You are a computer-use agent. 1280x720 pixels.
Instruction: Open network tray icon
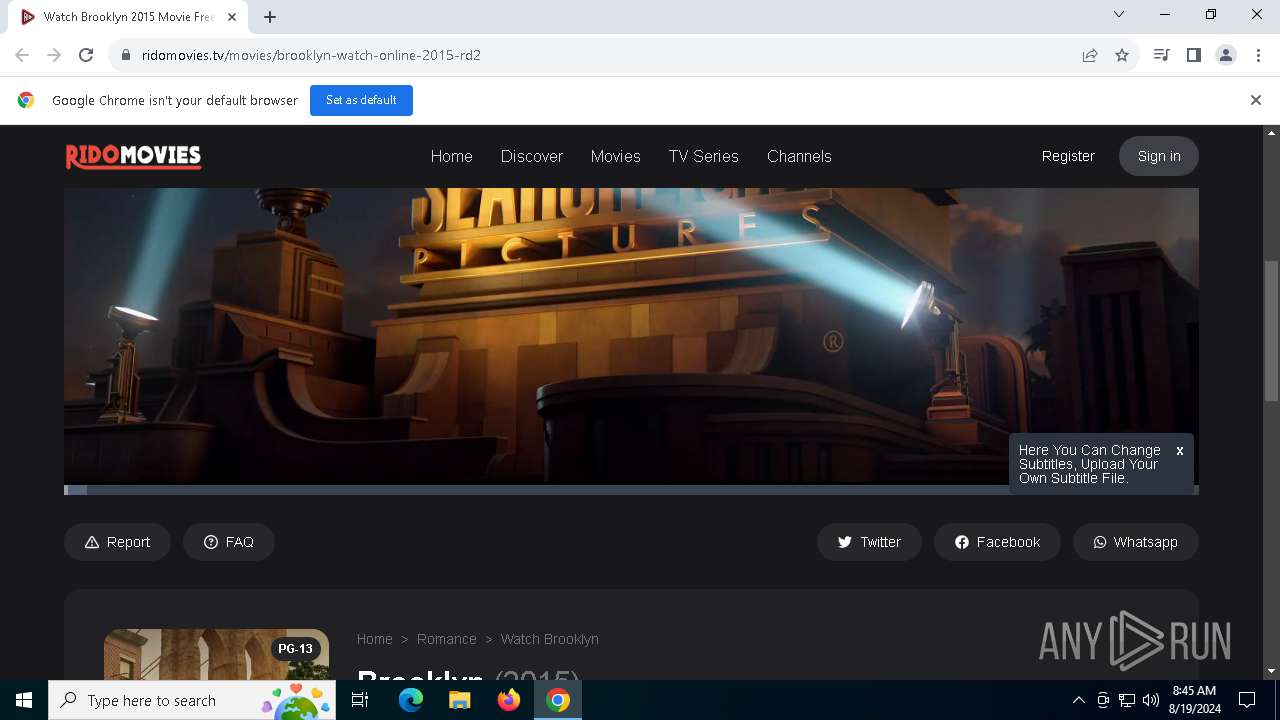(x=1127, y=700)
